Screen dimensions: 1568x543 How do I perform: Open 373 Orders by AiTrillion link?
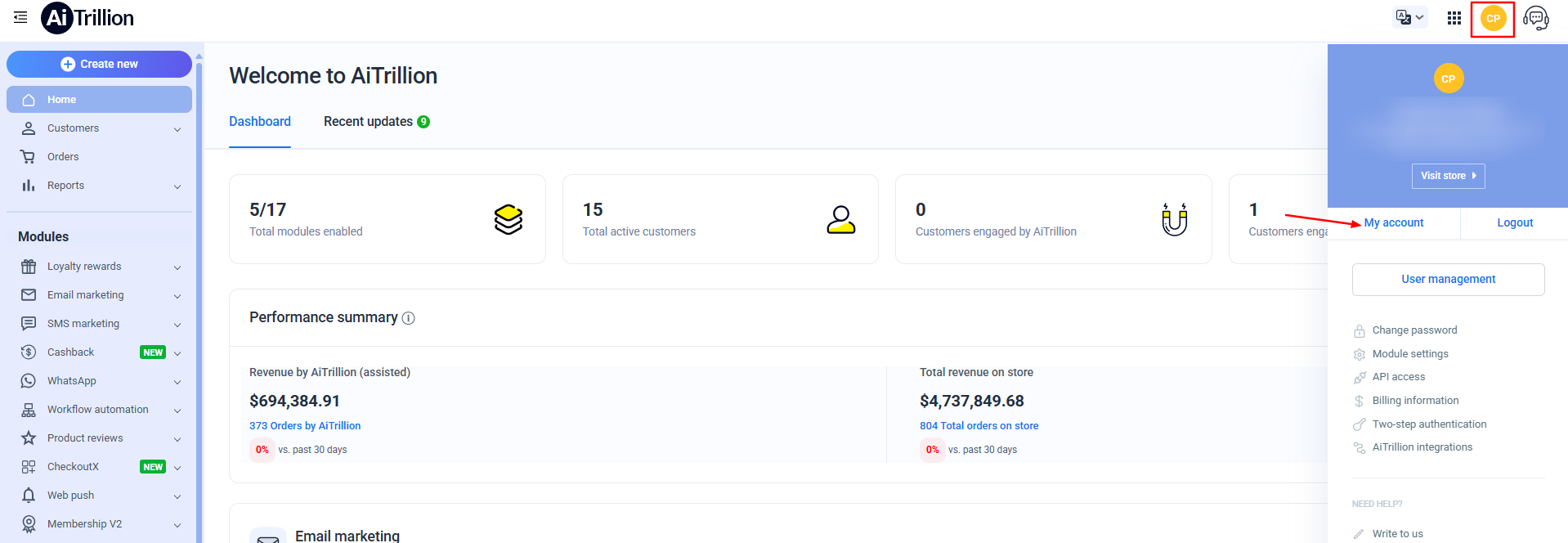click(305, 426)
